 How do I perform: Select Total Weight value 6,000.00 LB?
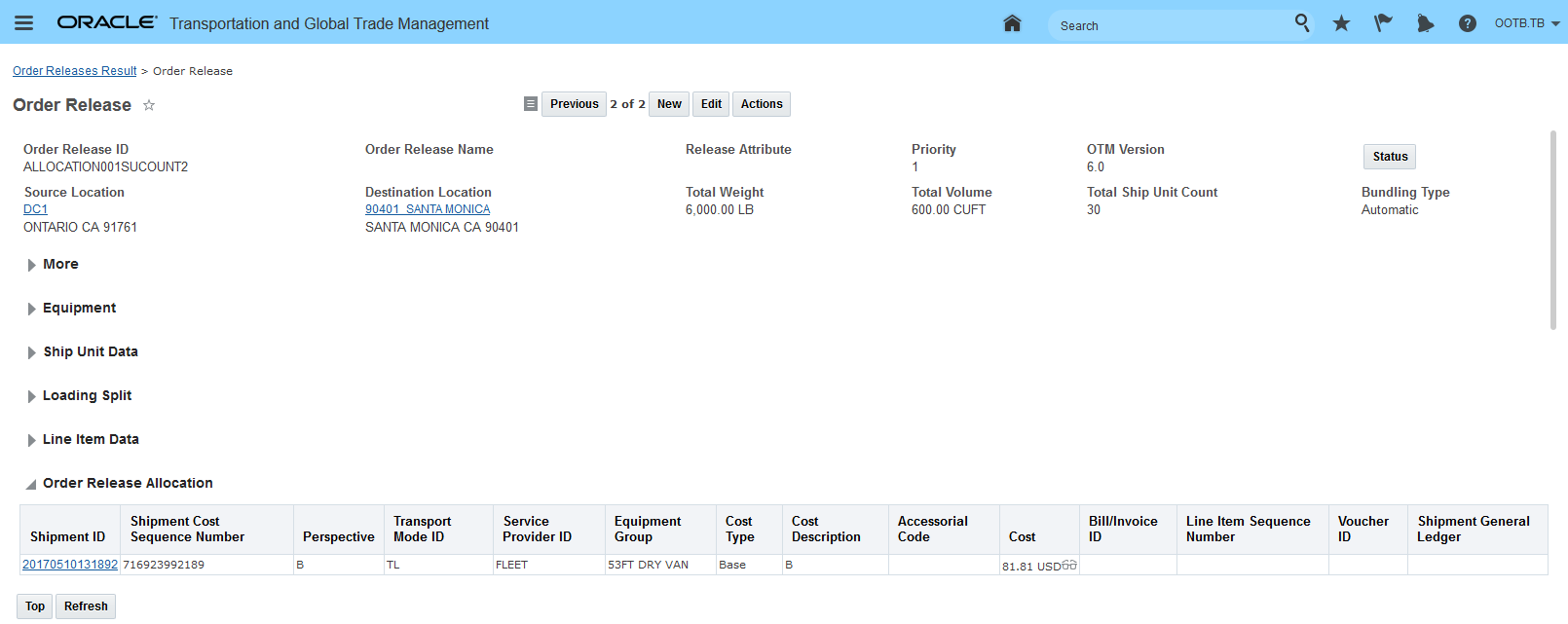[x=720, y=209]
